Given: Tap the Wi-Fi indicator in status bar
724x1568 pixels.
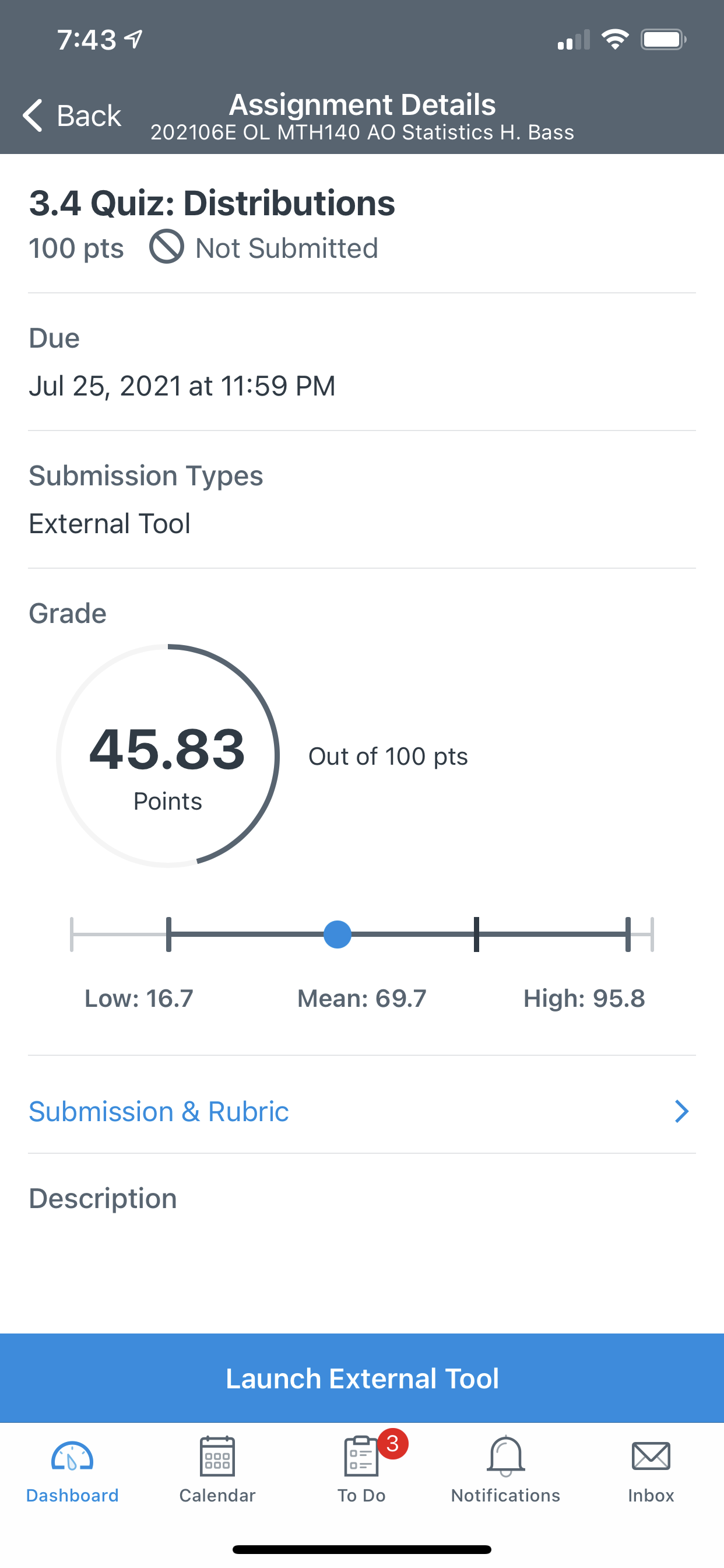Looking at the screenshot, I should point(615,40).
